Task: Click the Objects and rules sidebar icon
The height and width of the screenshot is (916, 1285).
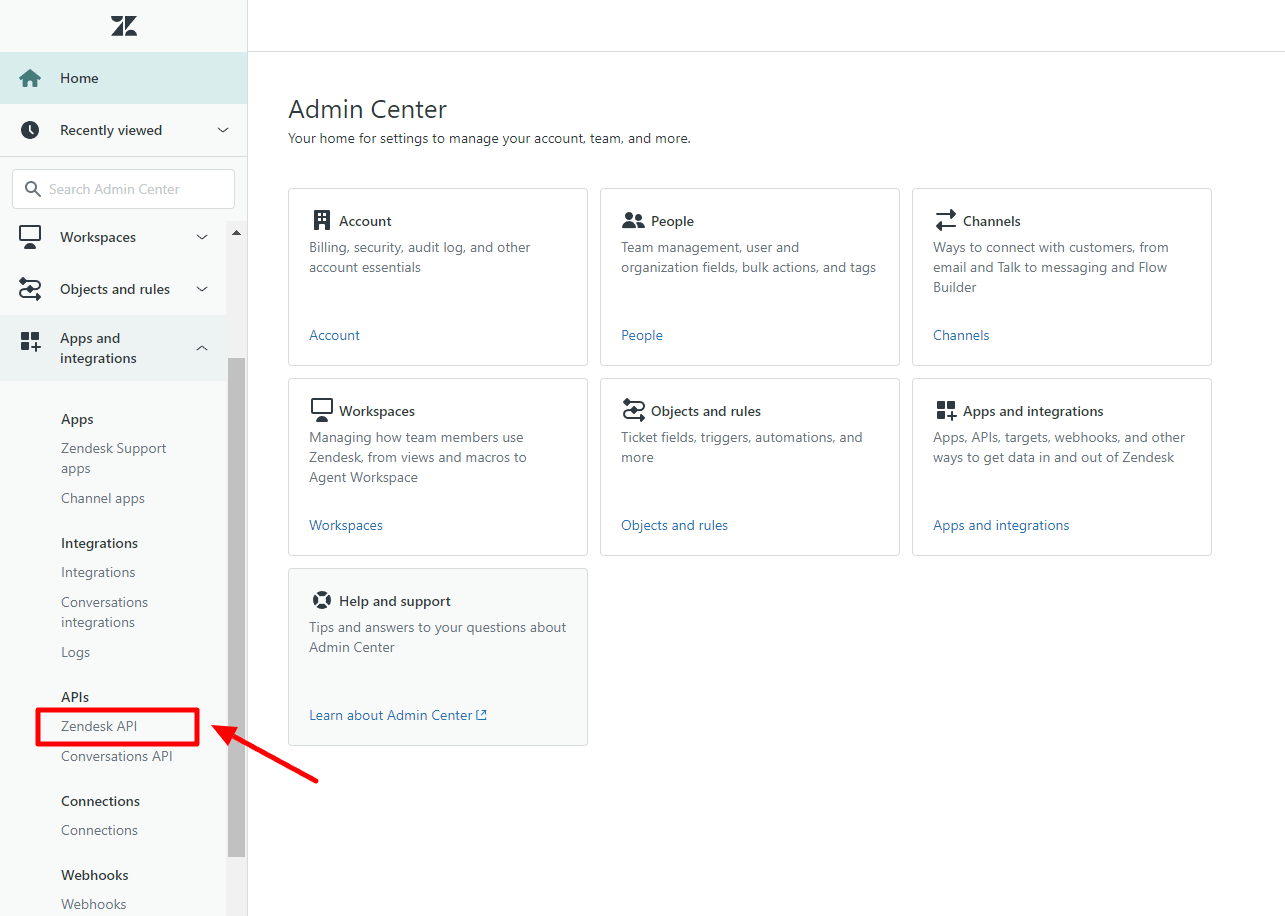Action: click(30, 289)
